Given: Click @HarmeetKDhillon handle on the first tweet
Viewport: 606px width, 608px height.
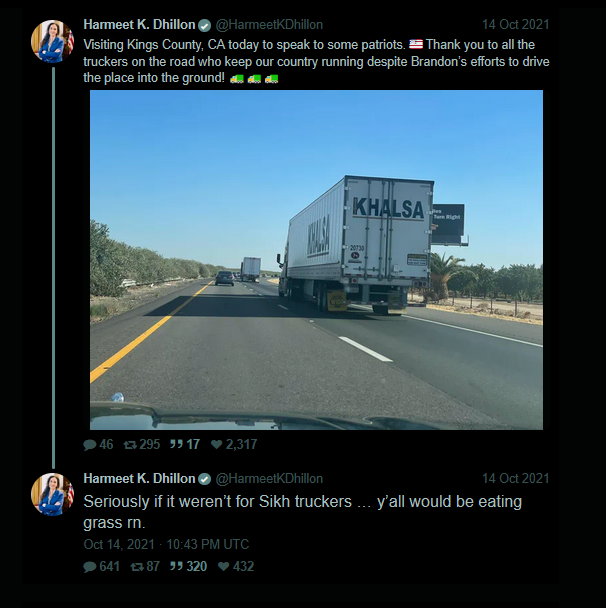Looking at the screenshot, I should click(269, 24).
